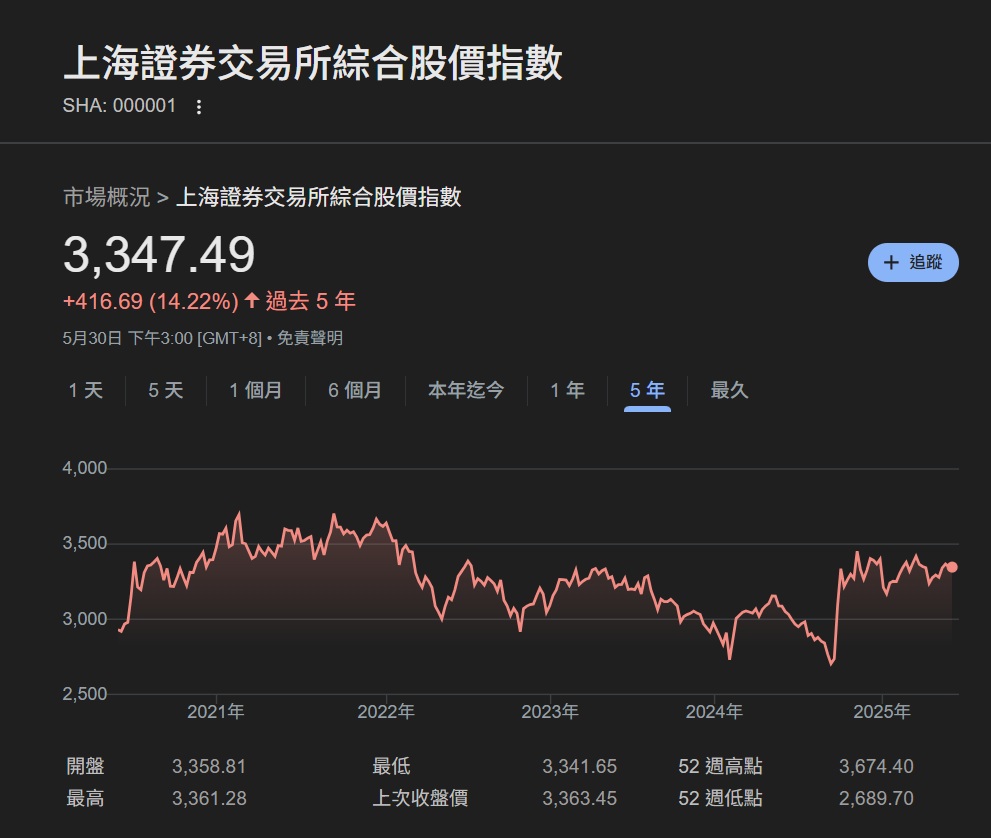The image size is (991, 838).
Task: Click the 4,000 y-axis label
Action: pos(85,468)
